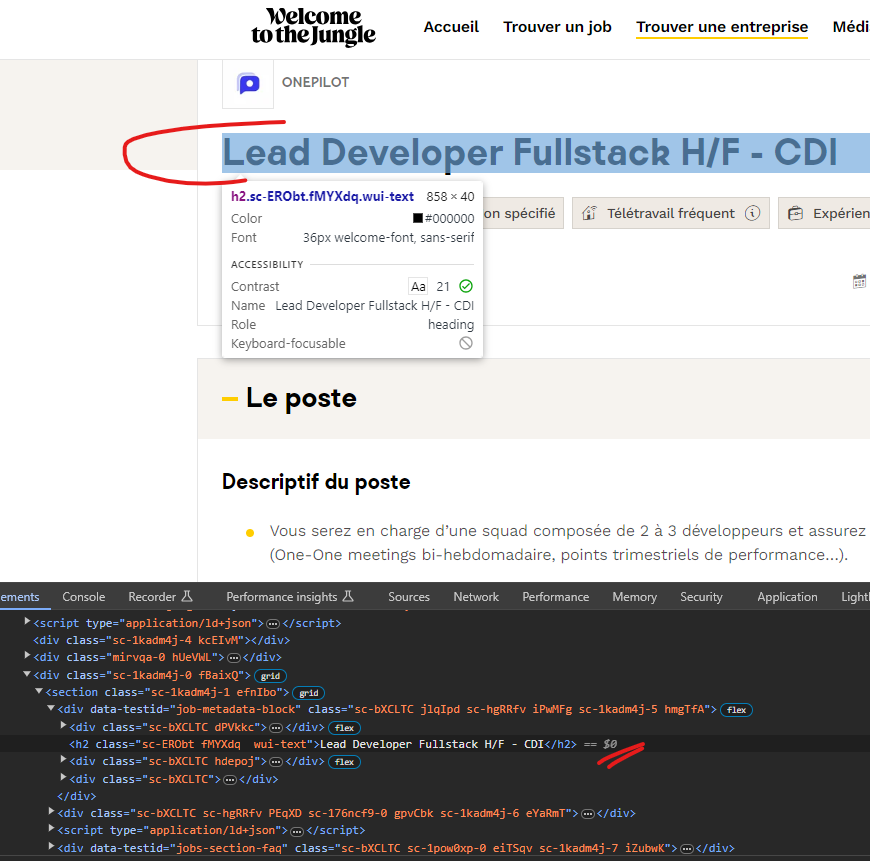Screen dimensions: 870x861
Task: Open the Trouver un job link
Action: 557,27
